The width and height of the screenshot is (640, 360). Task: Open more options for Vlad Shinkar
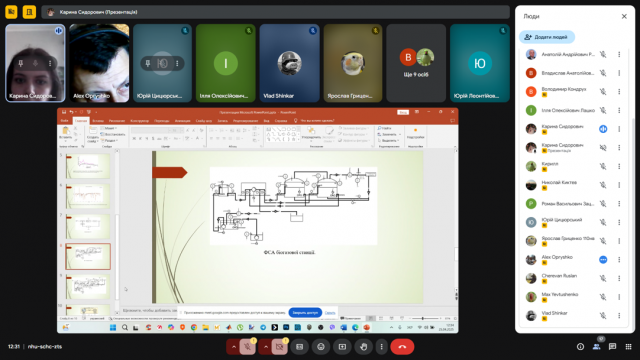coord(619,316)
